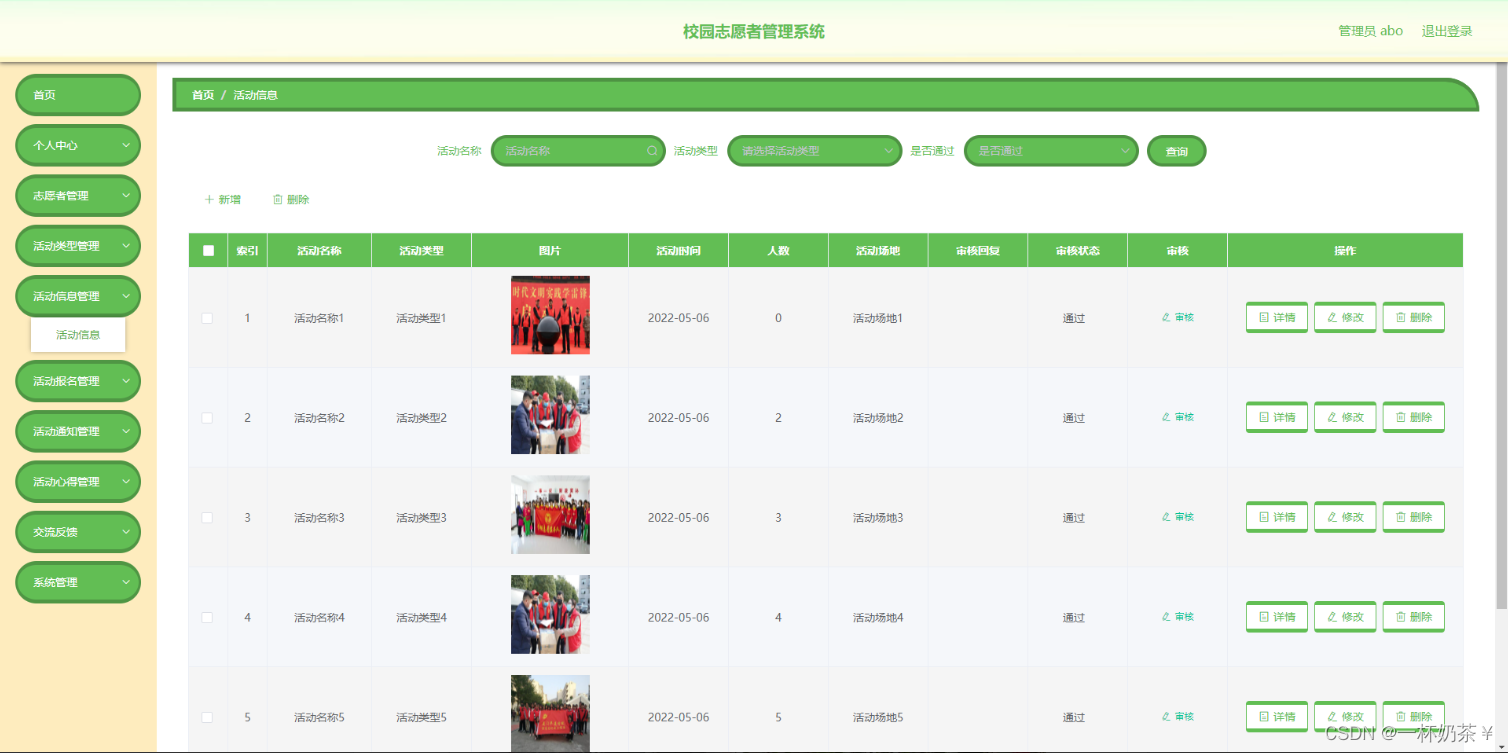
Task: Tick the checkbox for 活动名称1 row
Action: (208, 318)
